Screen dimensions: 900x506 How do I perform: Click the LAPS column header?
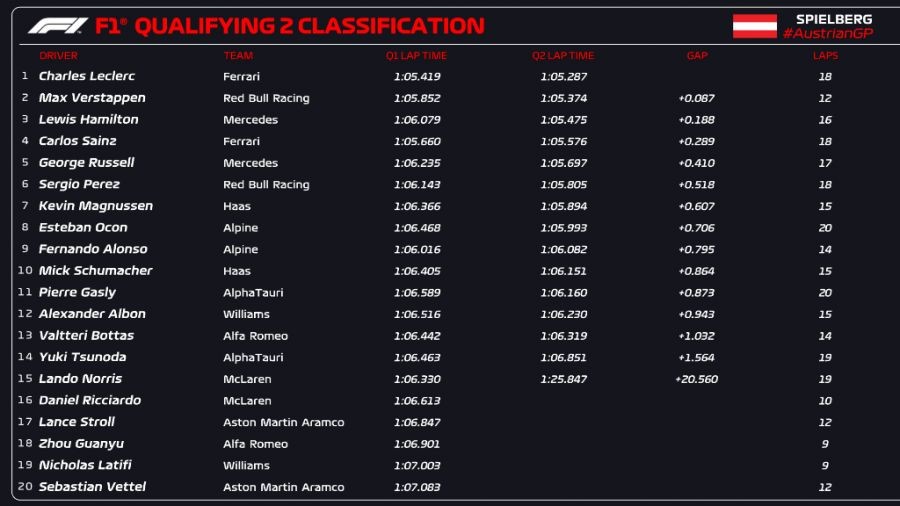(x=825, y=56)
